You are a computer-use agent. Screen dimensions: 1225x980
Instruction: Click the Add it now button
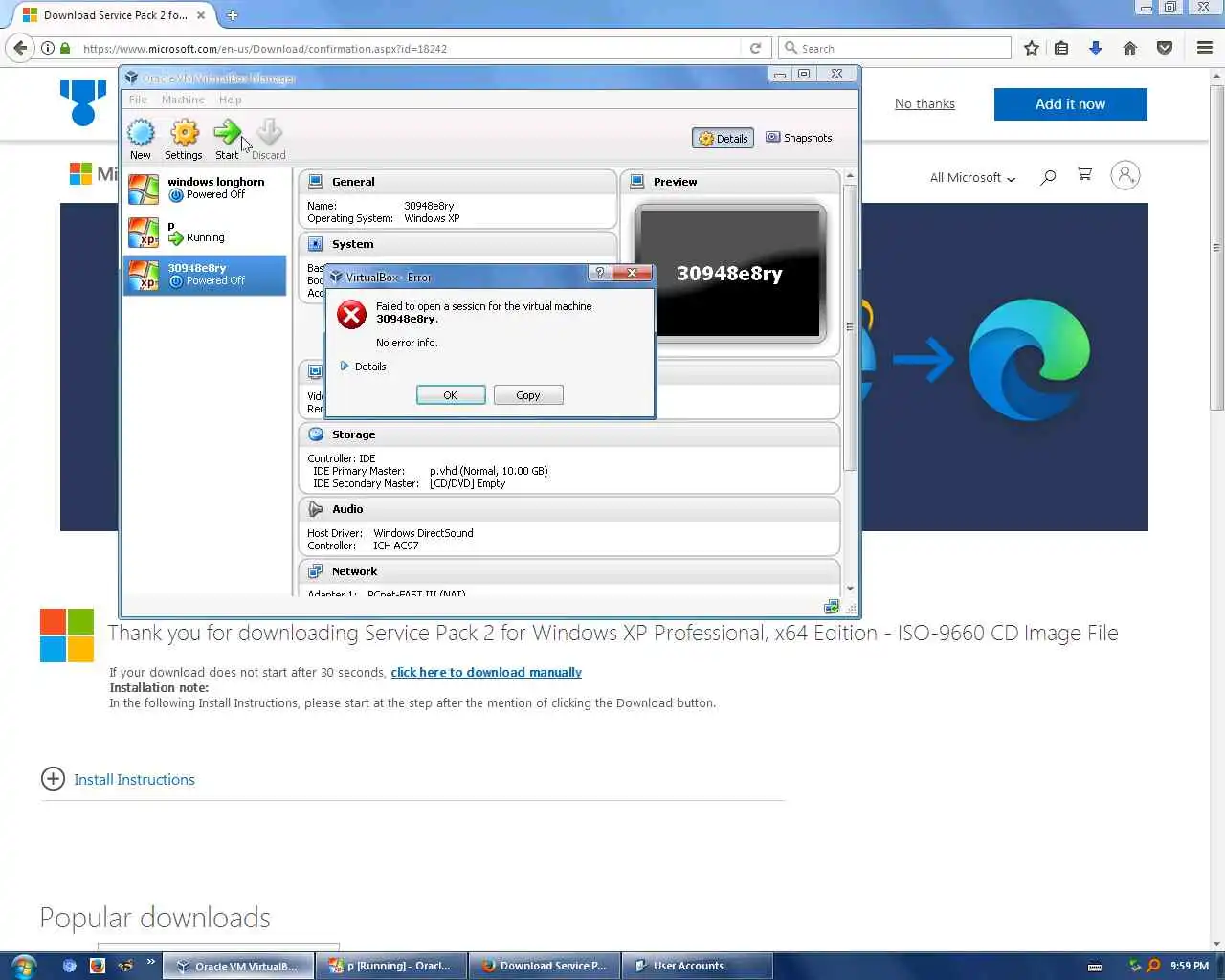coord(1070,104)
